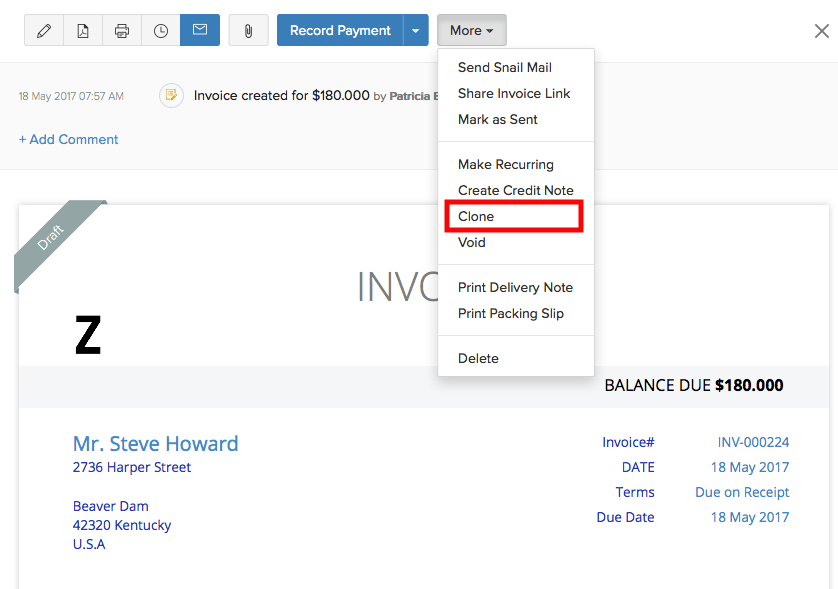The height and width of the screenshot is (589, 838).
Task: Choose Mark as Sent option
Action: pos(497,119)
